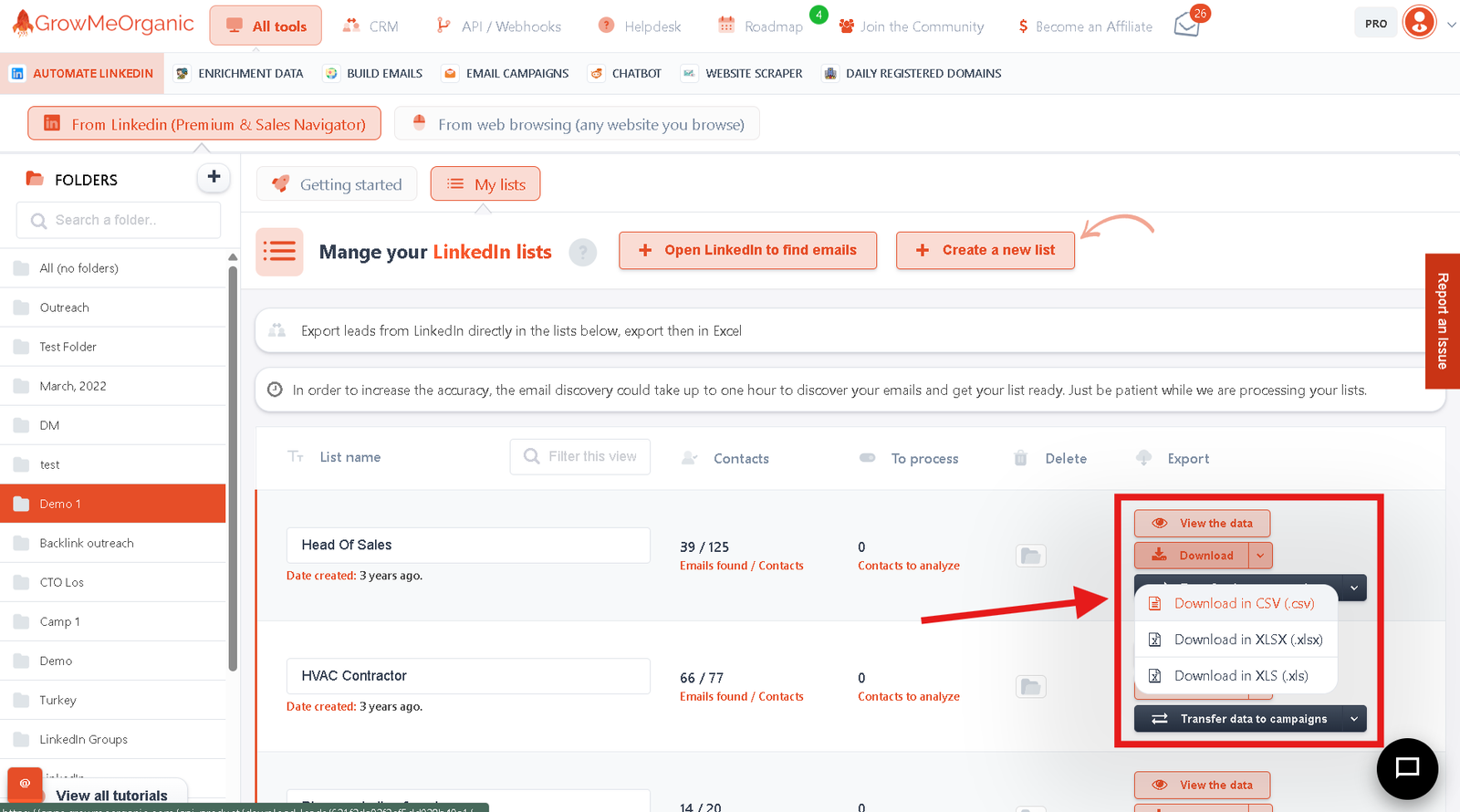
Task: Click the GrowMeOrganic logo
Action: (x=103, y=24)
